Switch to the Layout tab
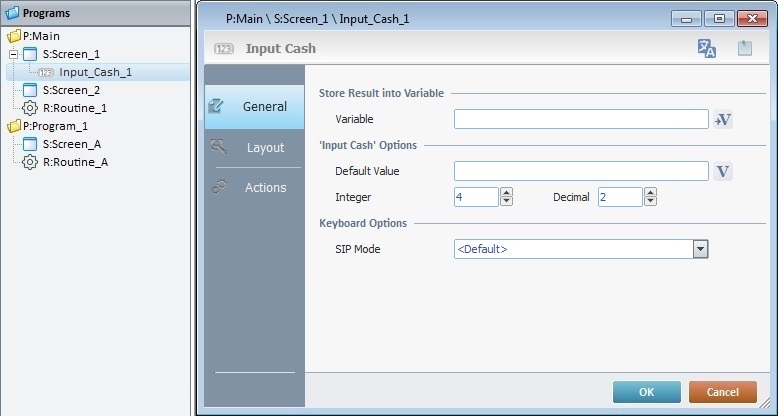 tap(265, 148)
